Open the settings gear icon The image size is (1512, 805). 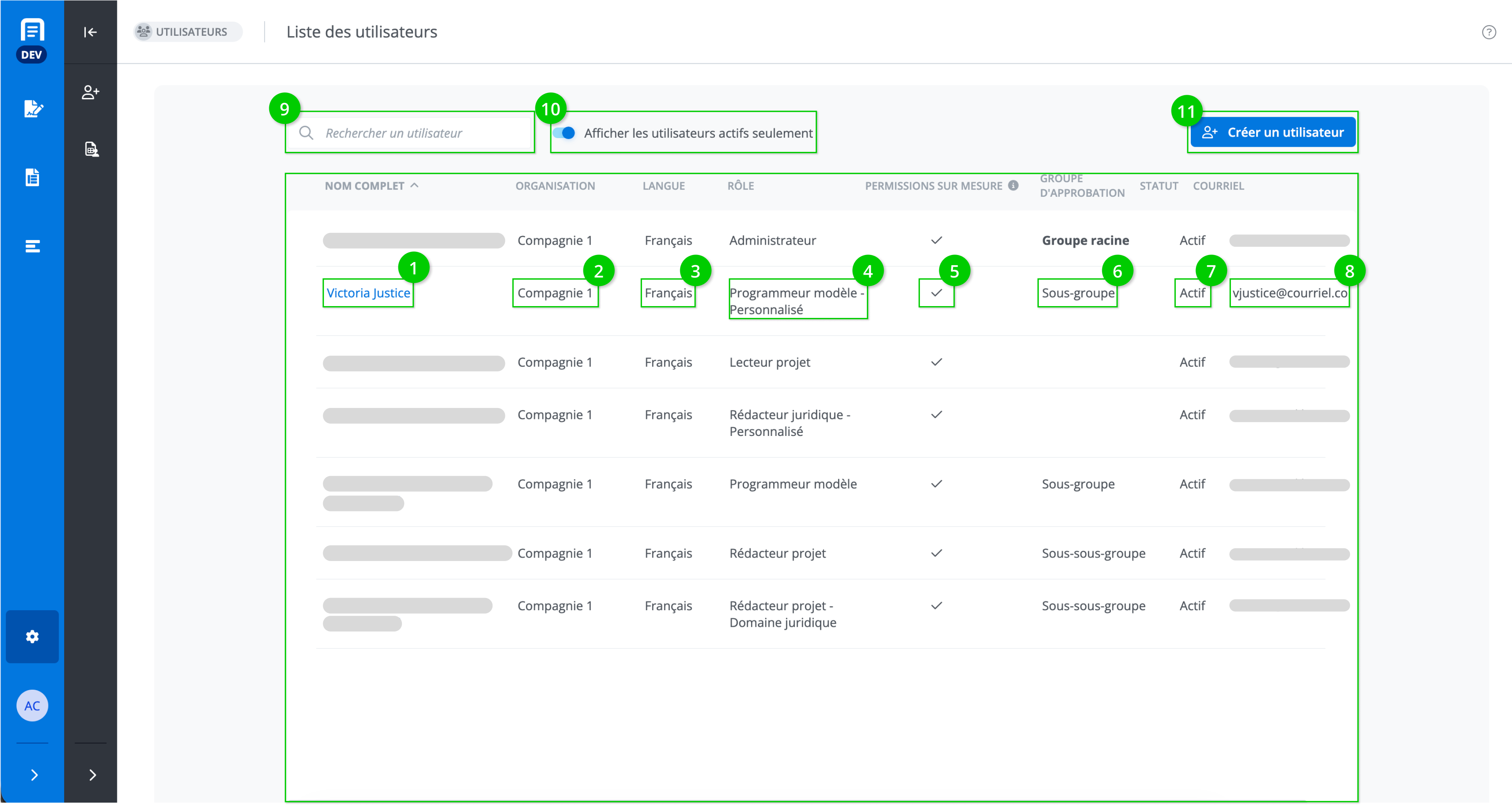tap(32, 637)
